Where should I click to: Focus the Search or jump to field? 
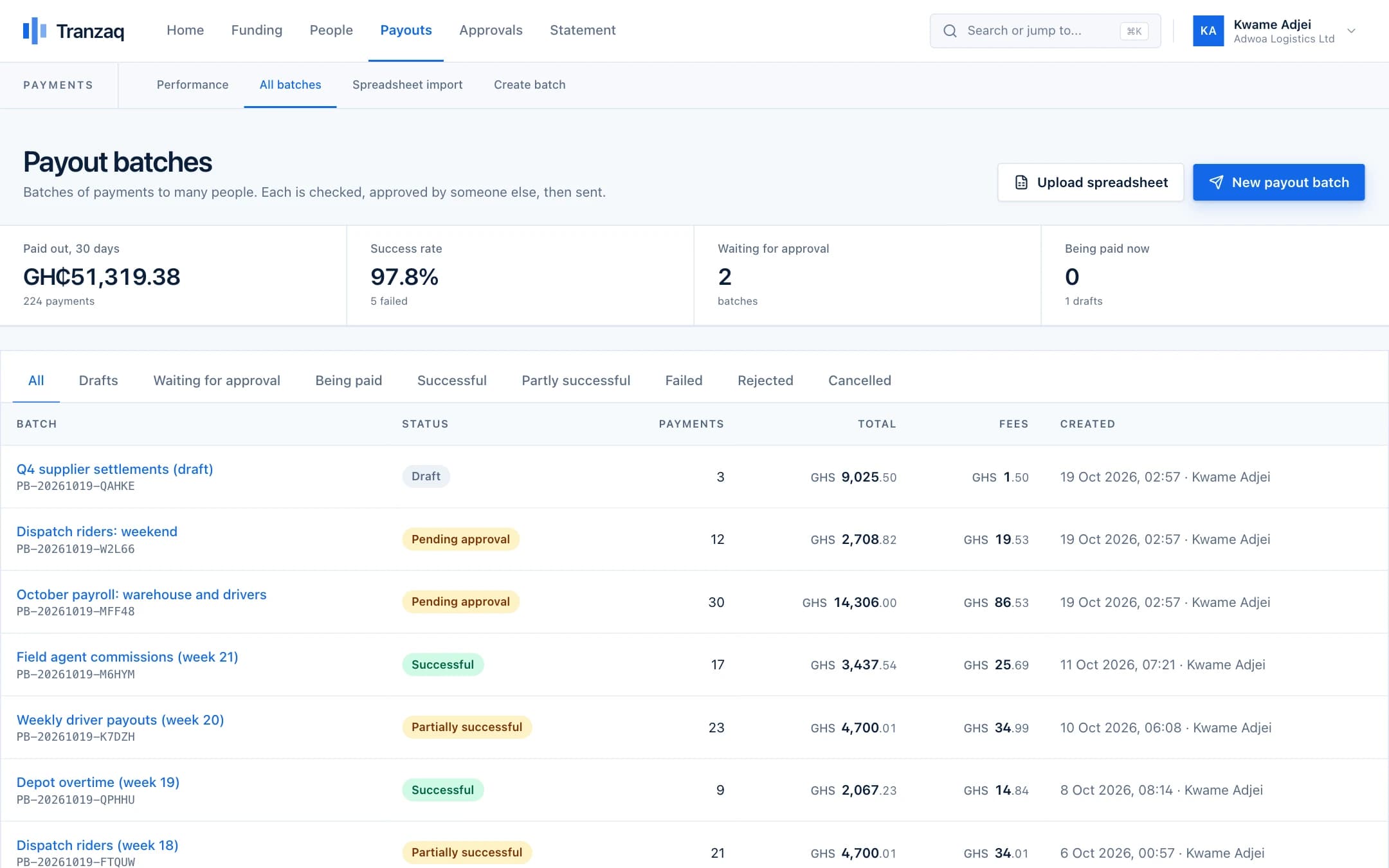coord(1045,31)
